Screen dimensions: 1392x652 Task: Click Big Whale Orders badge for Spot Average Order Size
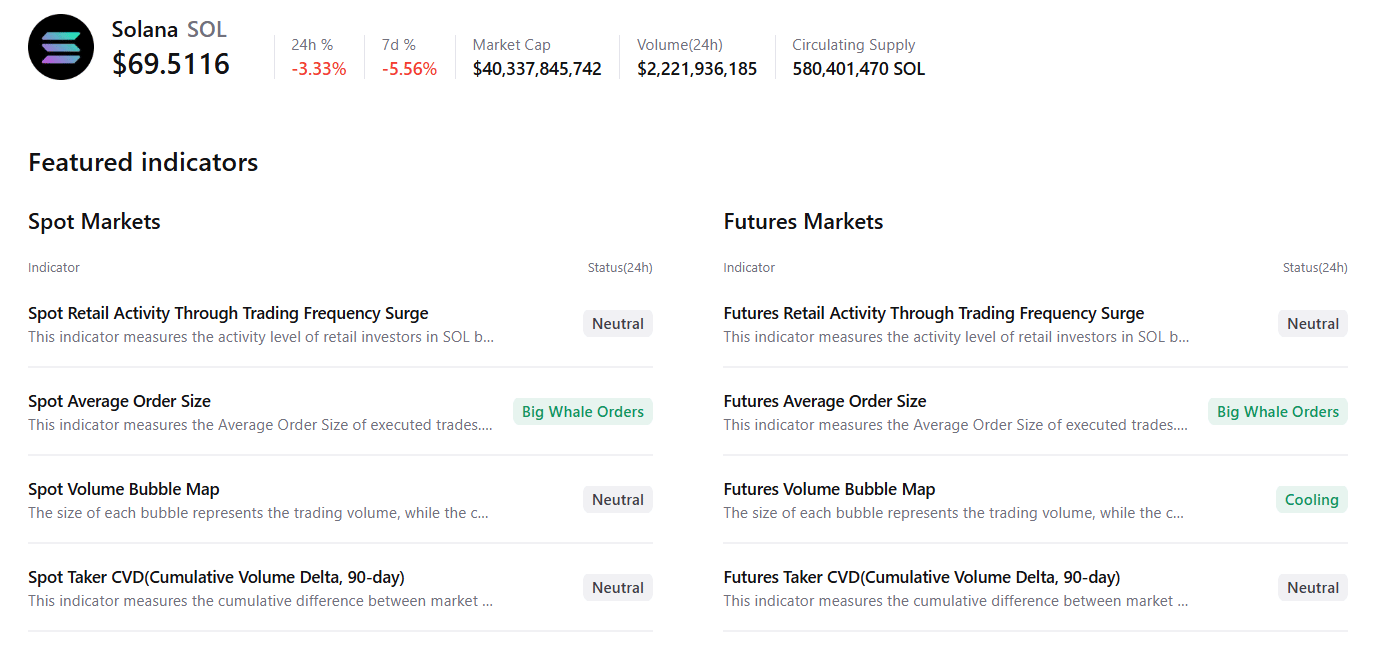(x=583, y=412)
